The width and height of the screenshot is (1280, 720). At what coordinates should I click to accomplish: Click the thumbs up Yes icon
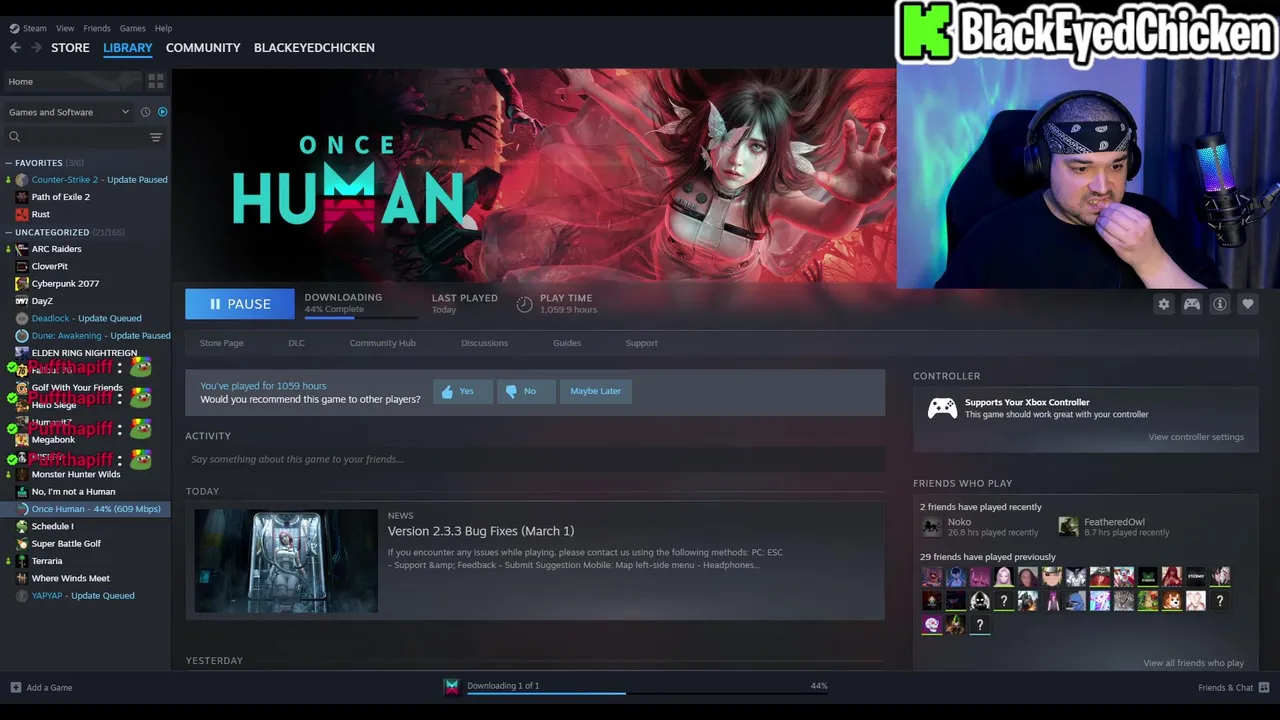click(447, 392)
